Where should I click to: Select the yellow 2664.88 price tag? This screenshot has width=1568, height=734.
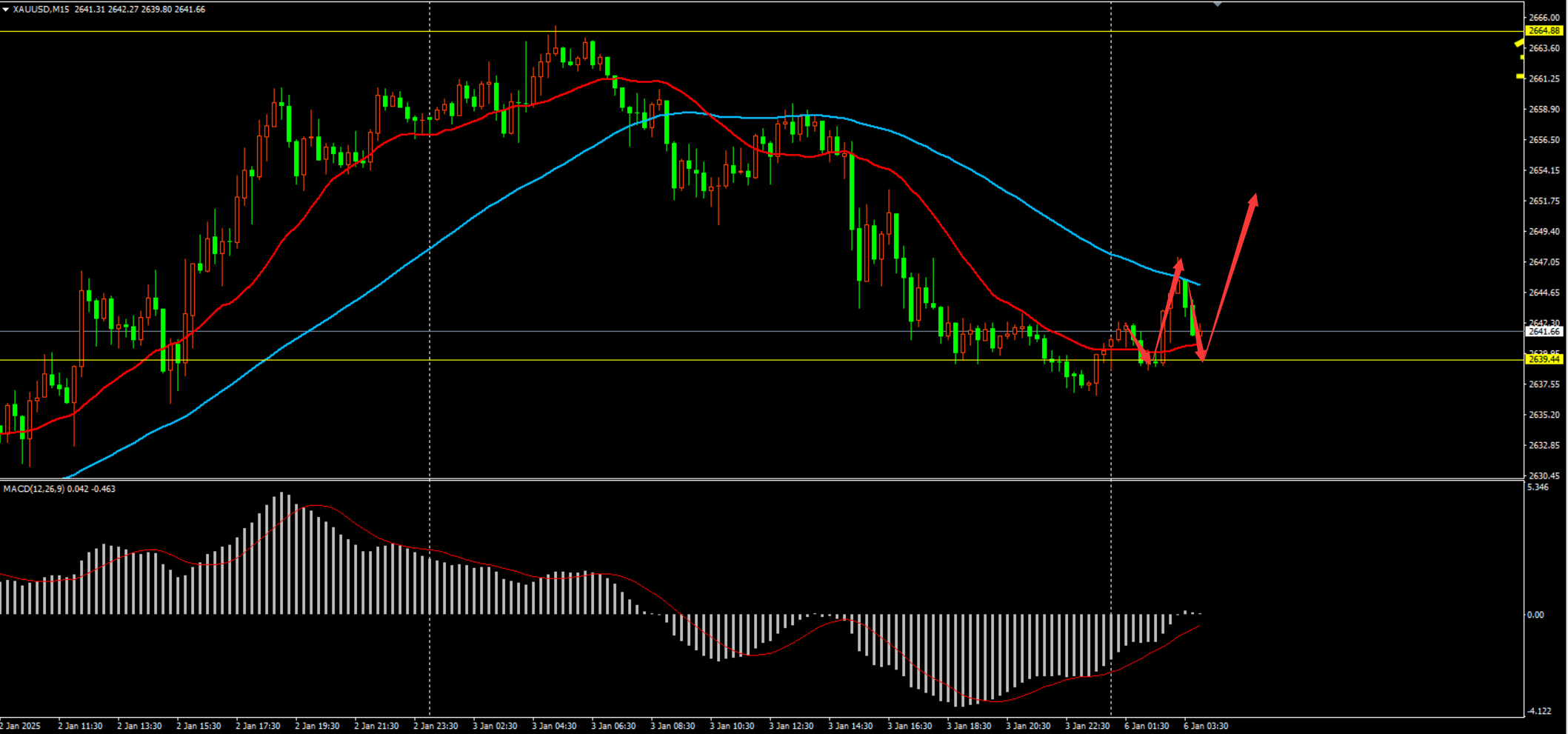pyautogui.click(x=1544, y=31)
